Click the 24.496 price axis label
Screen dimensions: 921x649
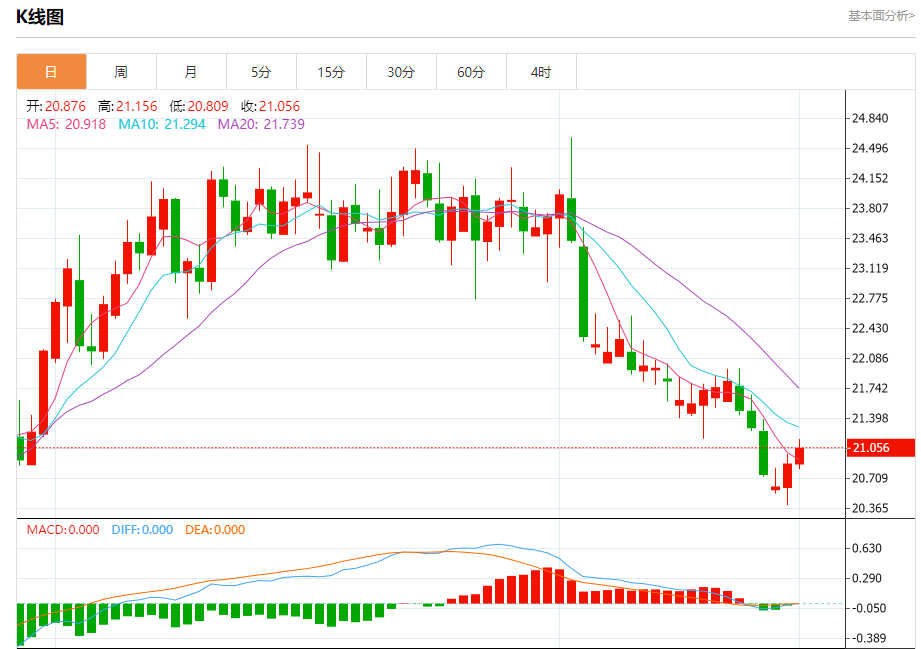click(870, 148)
